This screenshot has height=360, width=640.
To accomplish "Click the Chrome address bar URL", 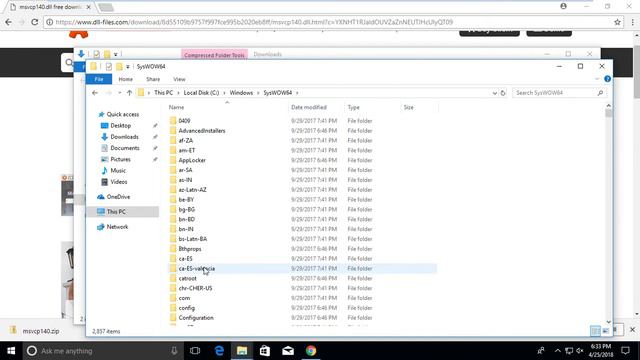I will click(254, 22).
